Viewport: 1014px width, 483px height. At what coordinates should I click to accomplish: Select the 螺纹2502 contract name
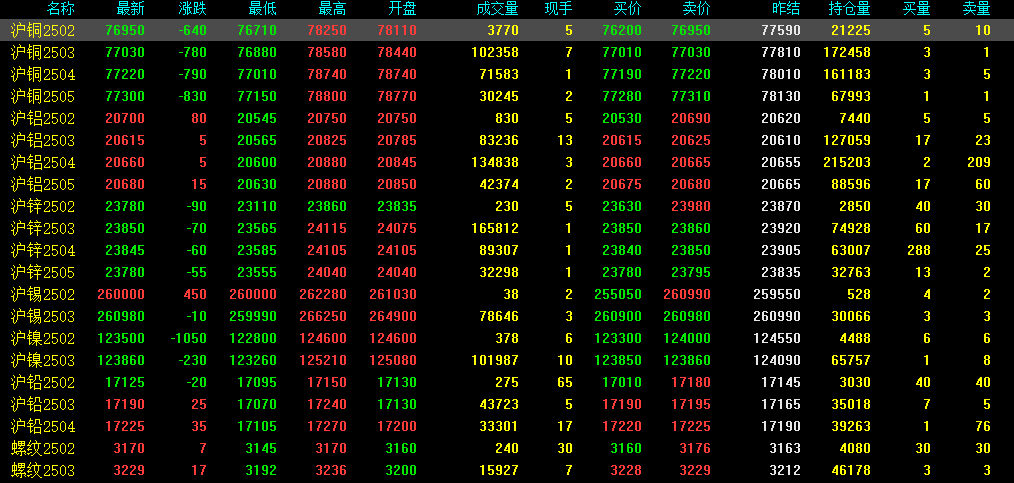pos(43,448)
